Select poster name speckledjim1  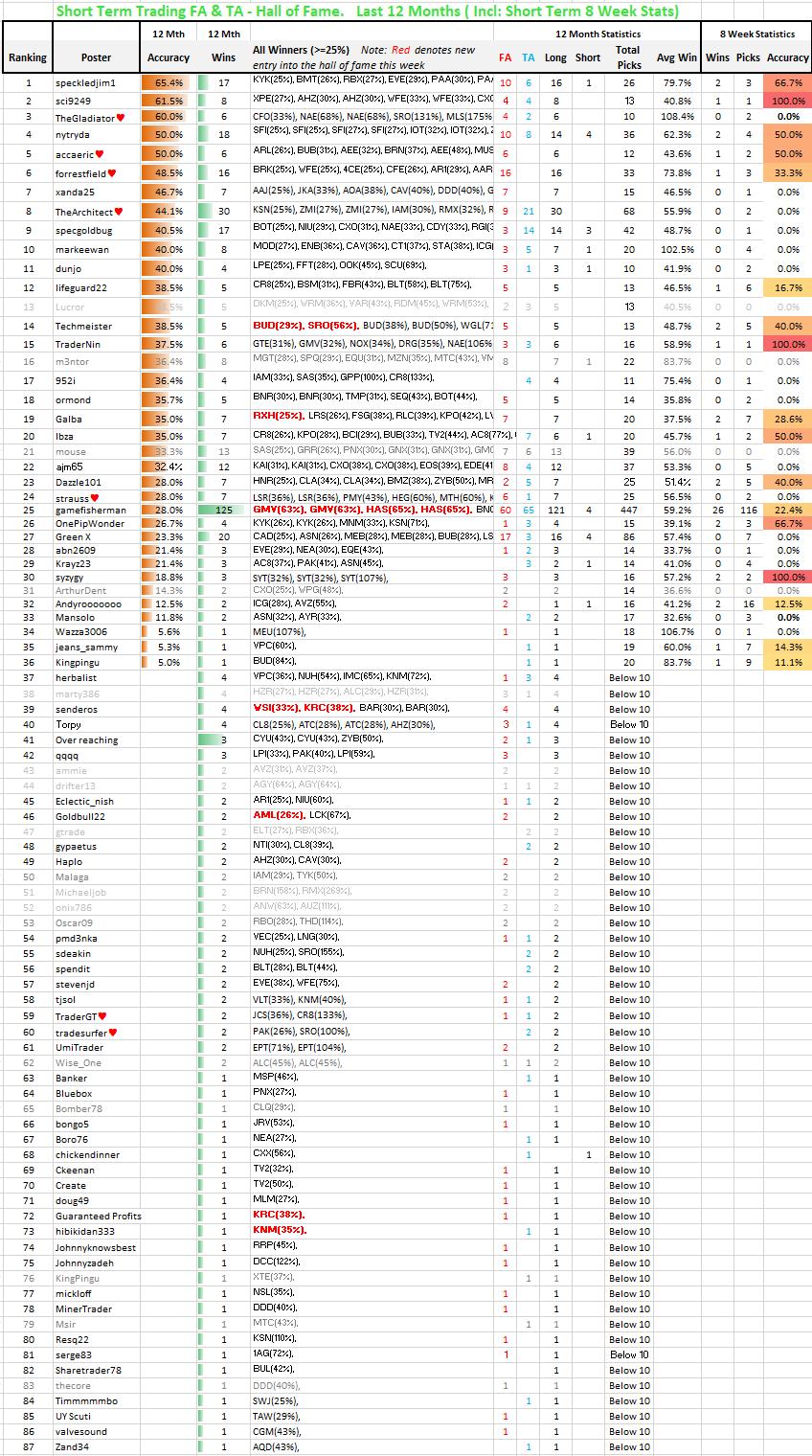click(85, 83)
